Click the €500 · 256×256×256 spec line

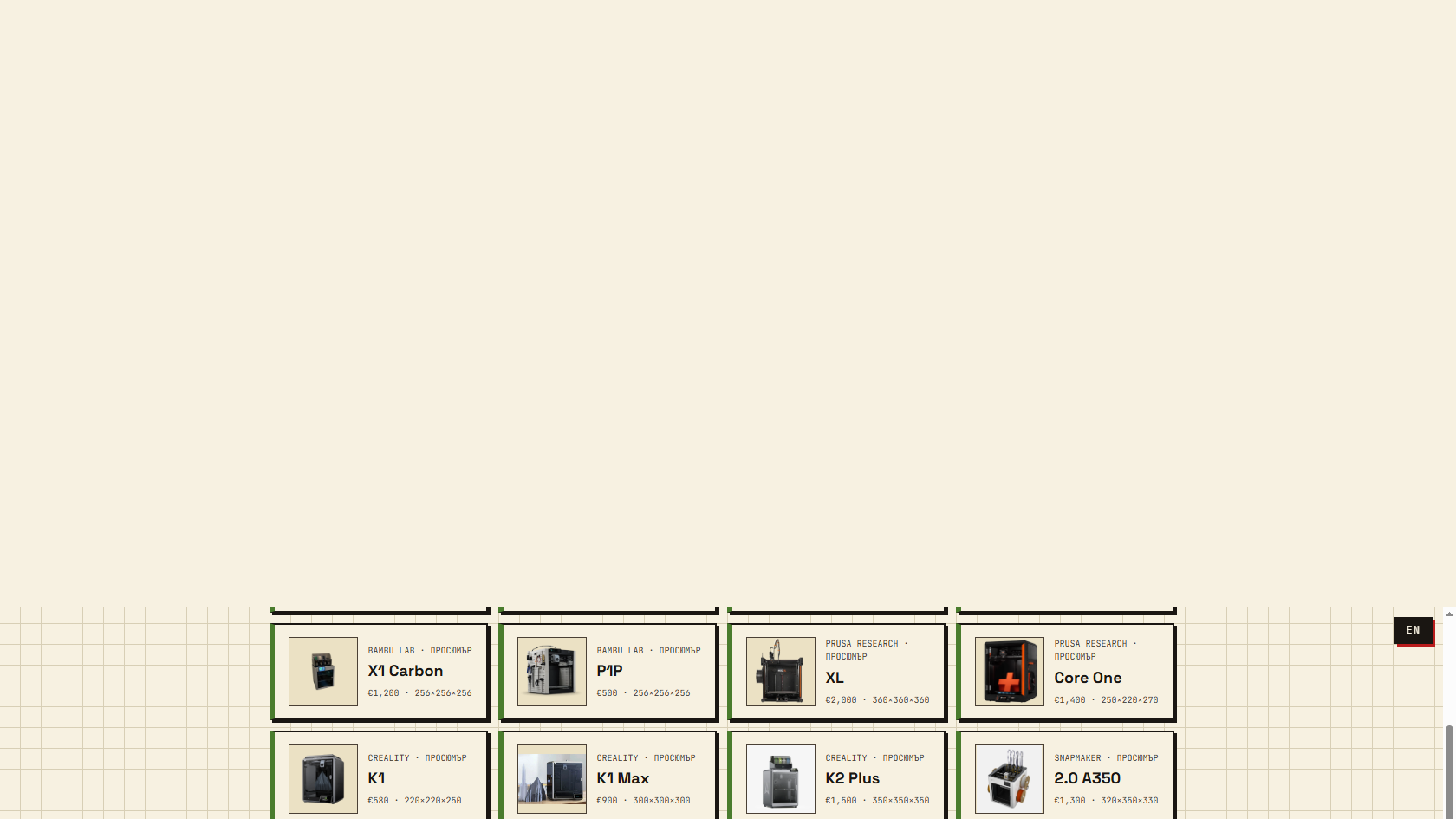(643, 693)
